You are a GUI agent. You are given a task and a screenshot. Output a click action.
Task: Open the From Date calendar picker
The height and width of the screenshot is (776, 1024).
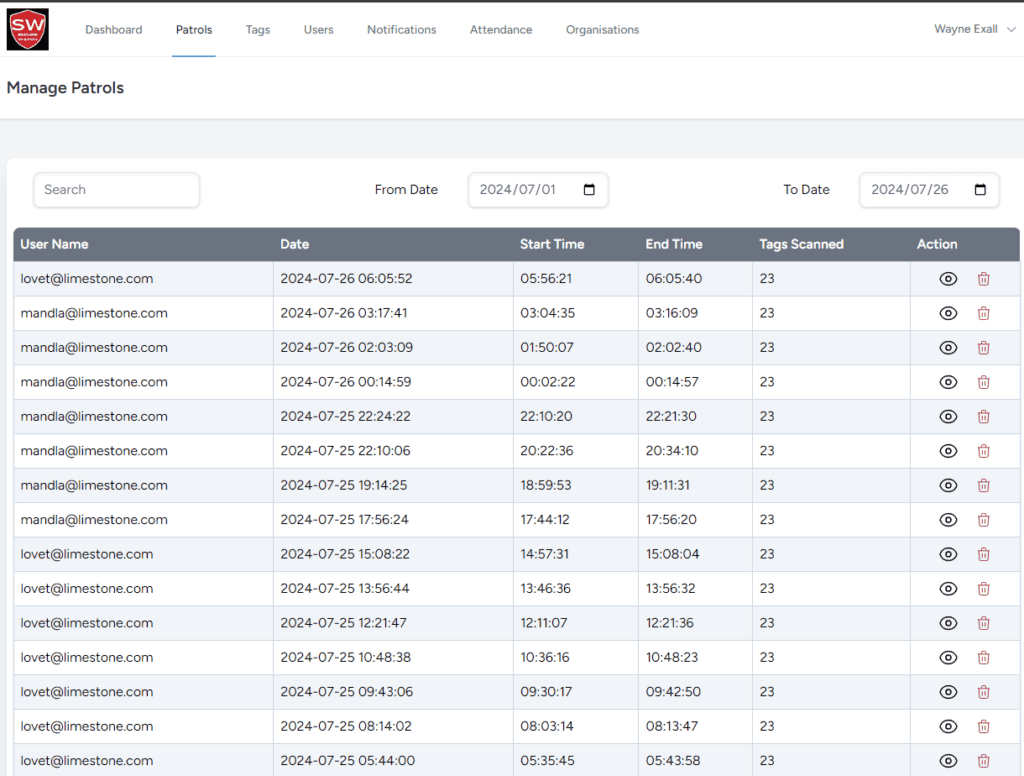click(x=589, y=190)
